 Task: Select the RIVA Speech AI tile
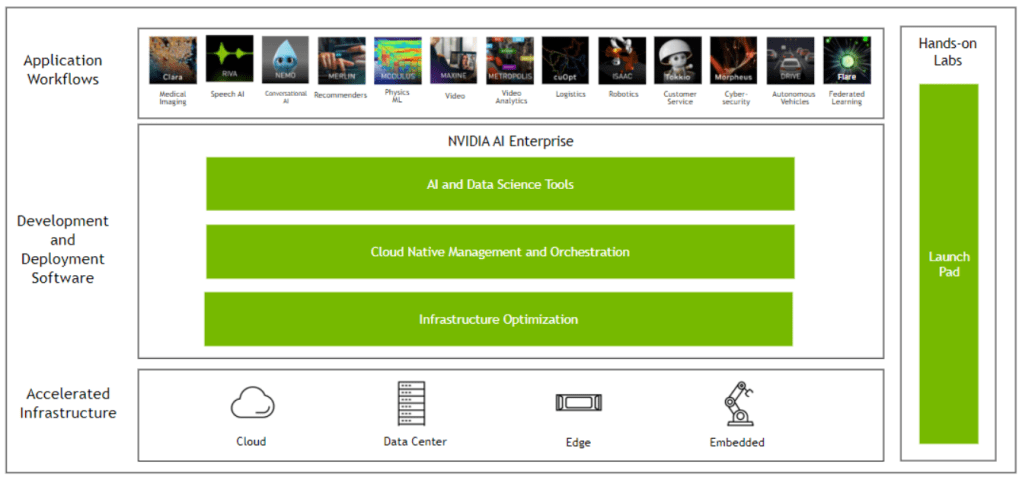pos(229,60)
